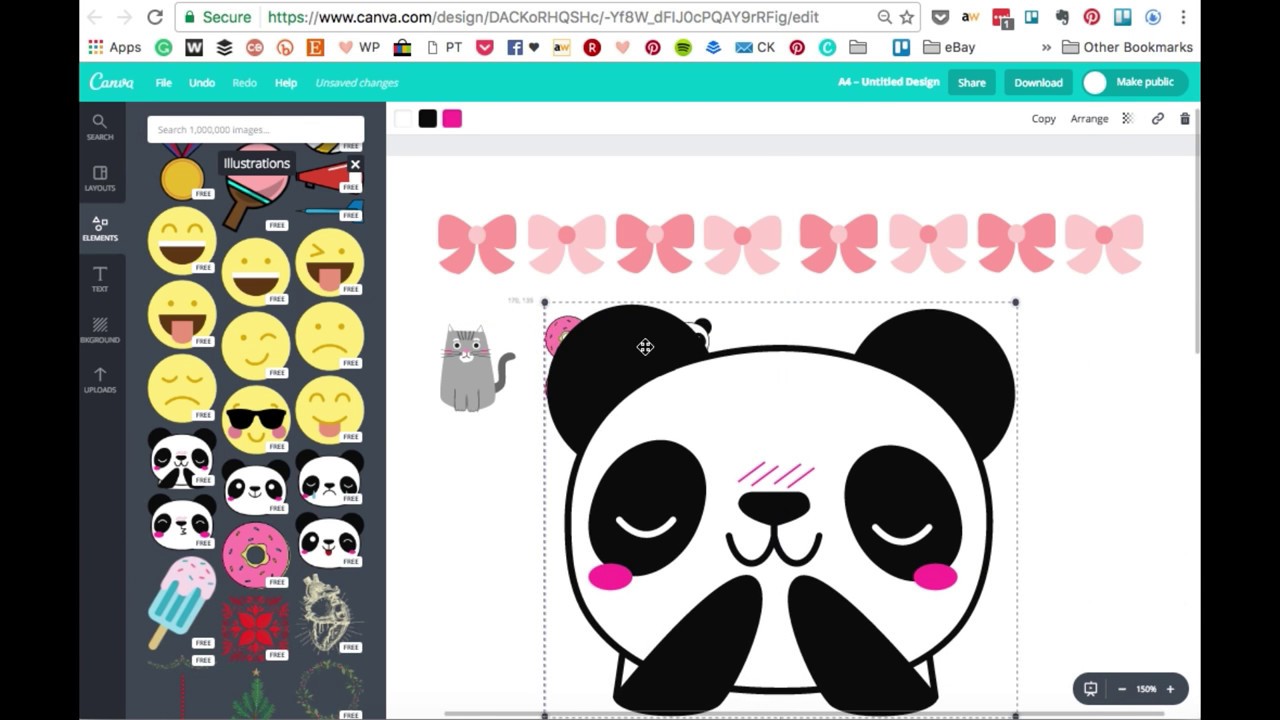Click the Share button
Image resolution: width=1280 pixels, height=720 pixels.
tap(972, 83)
